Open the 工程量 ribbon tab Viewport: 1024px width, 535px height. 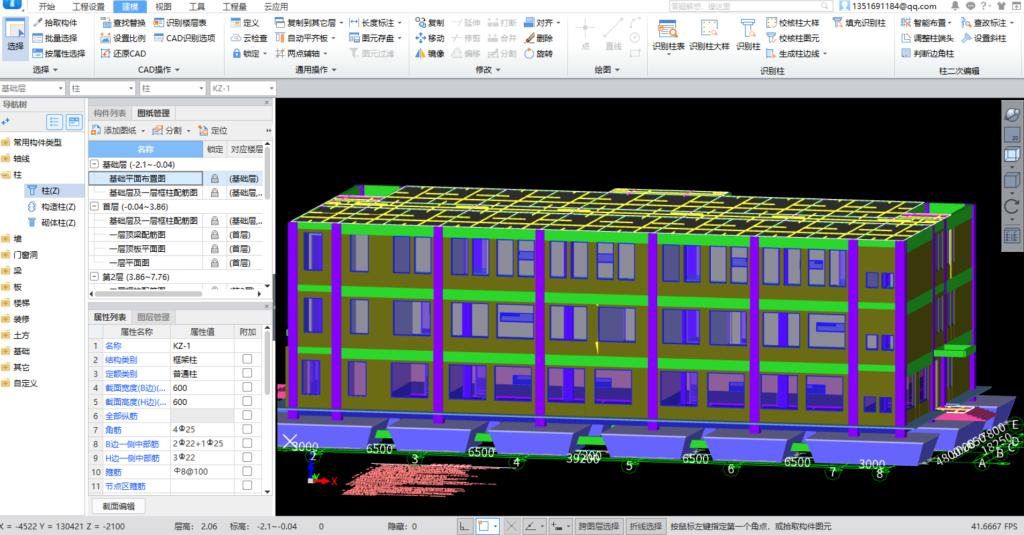pyautogui.click(x=233, y=6)
